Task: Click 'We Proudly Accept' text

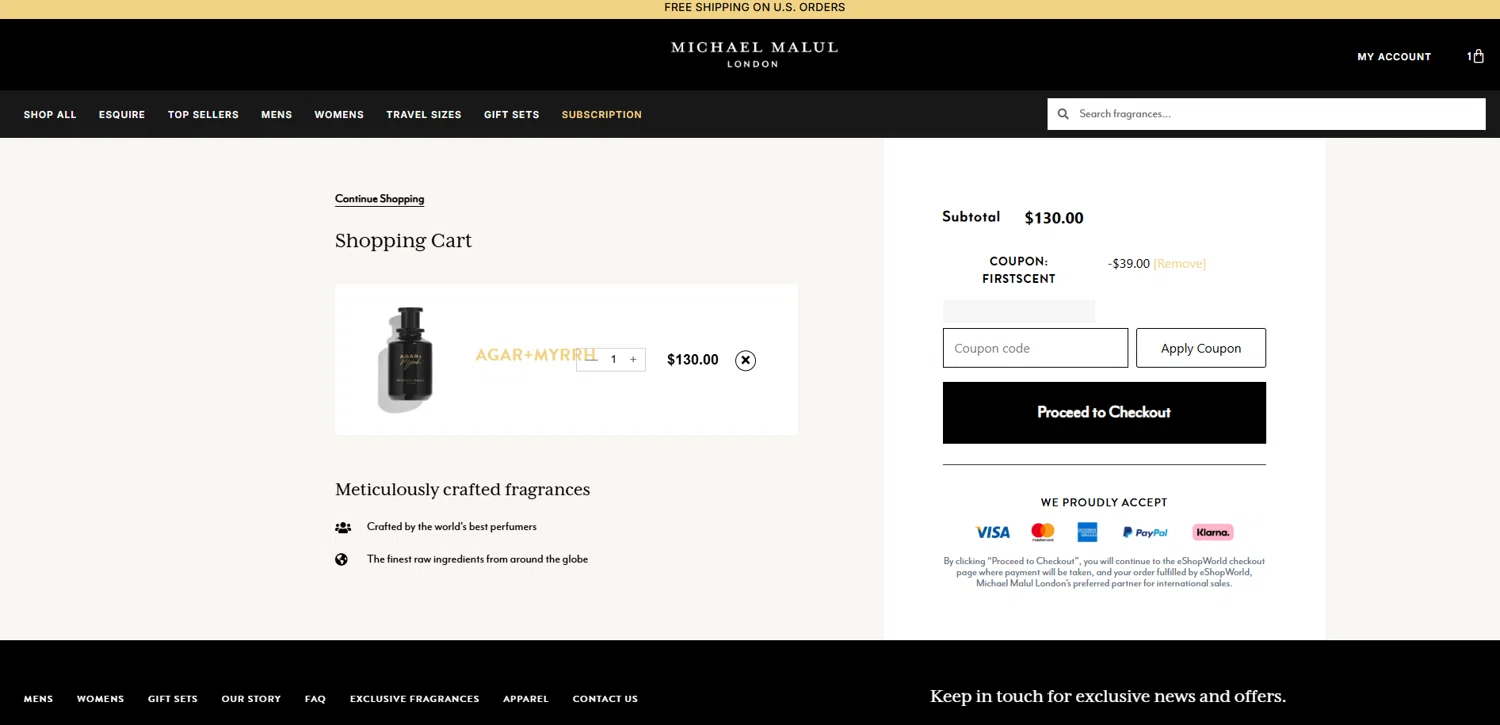Action: tap(1104, 503)
